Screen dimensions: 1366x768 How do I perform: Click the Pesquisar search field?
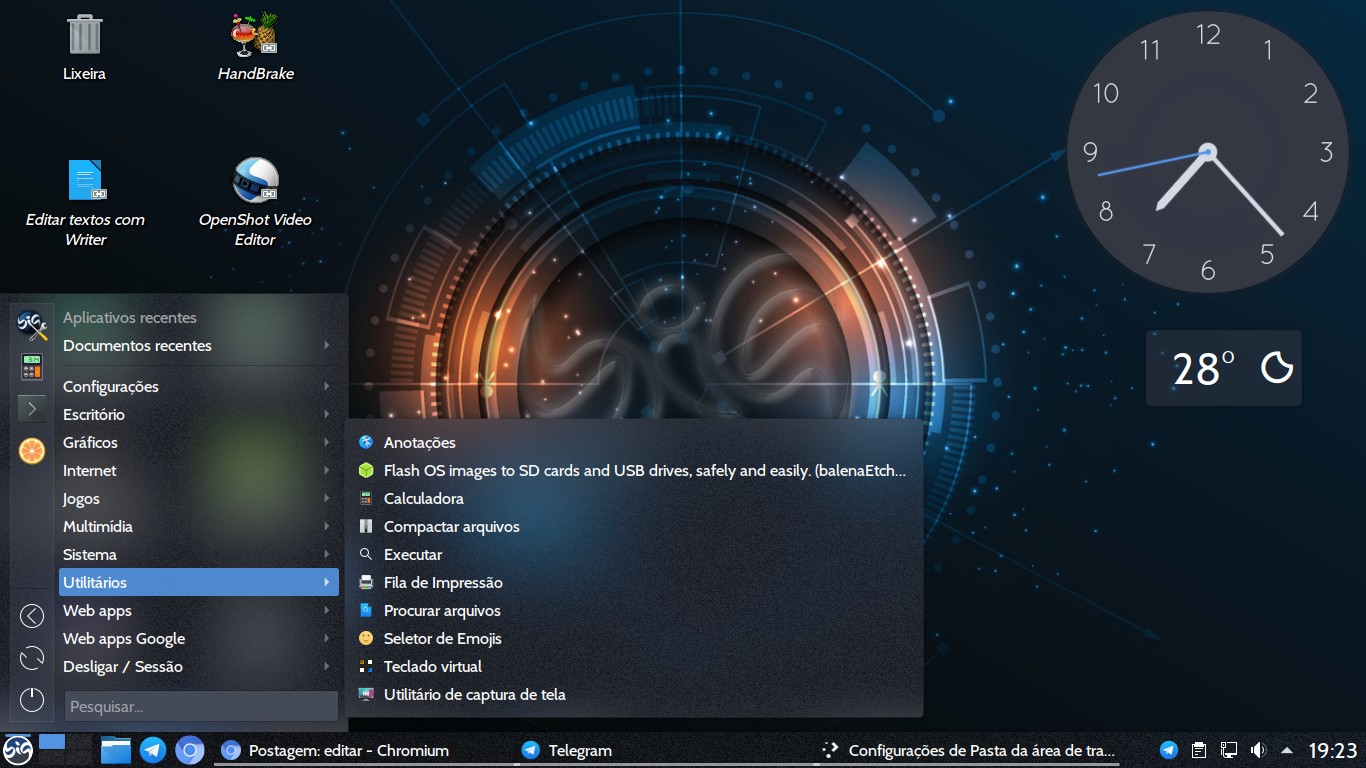click(x=200, y=705)
